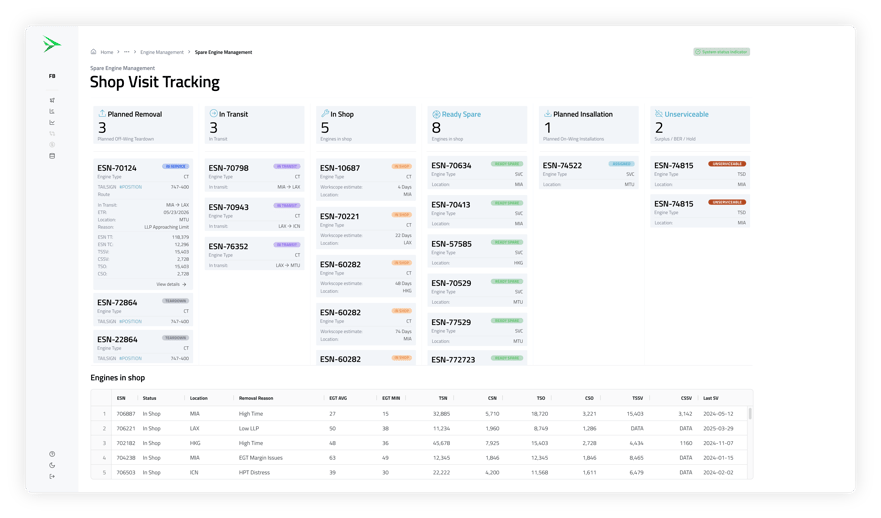Open the ESN-70634 ready spare card
The width and height of the screenshot is (881, 518).
pyautogui.click(x=477, y=173)
